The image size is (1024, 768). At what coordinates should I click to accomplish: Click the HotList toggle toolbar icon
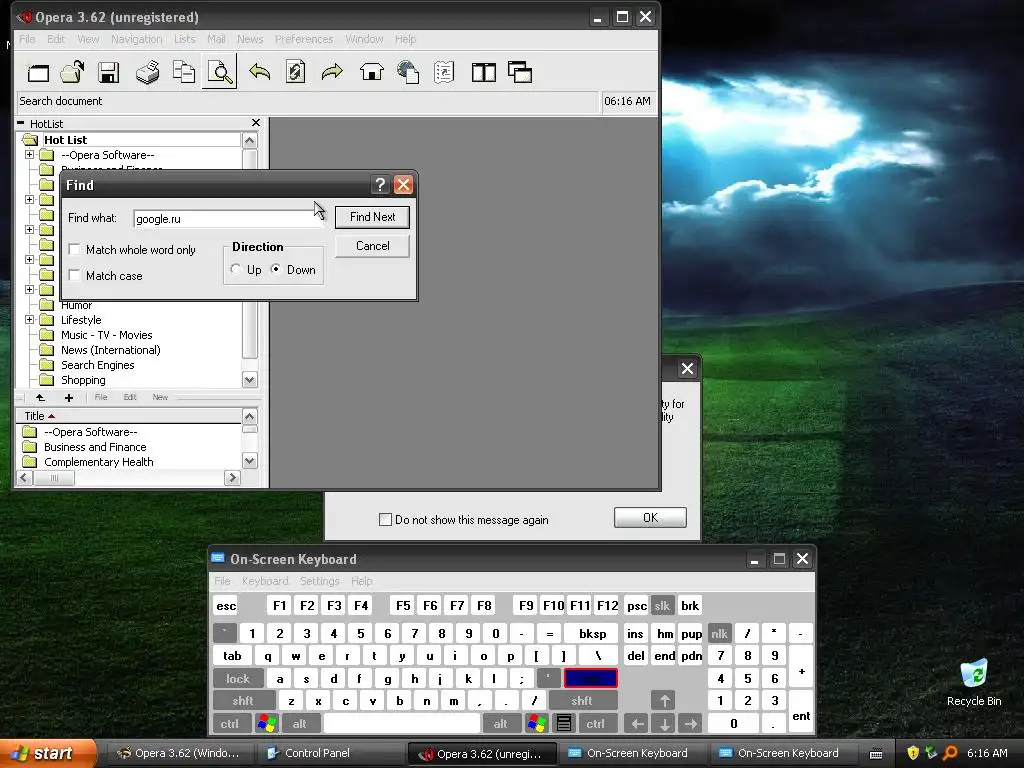tap(444, 72)
